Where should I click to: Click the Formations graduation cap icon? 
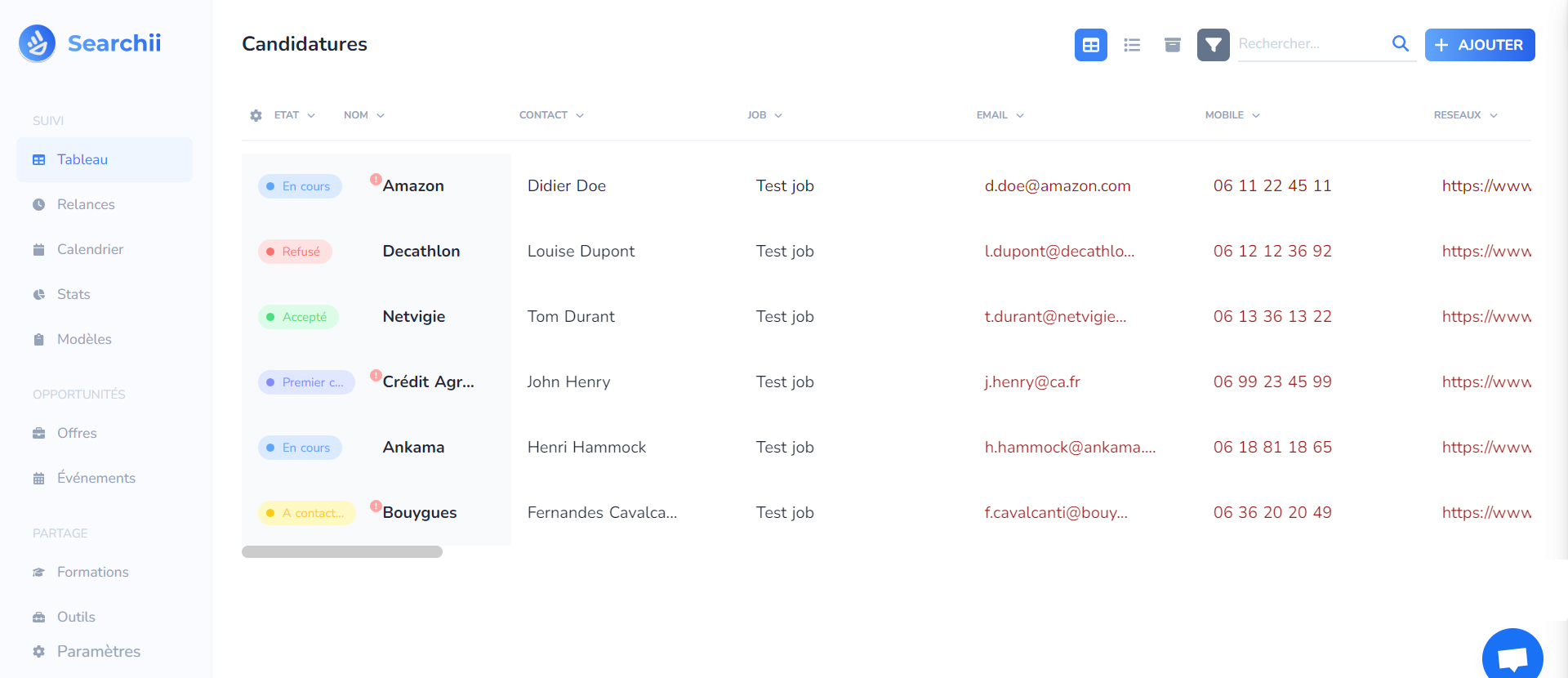pyautogui.click(x=38, y=573)
